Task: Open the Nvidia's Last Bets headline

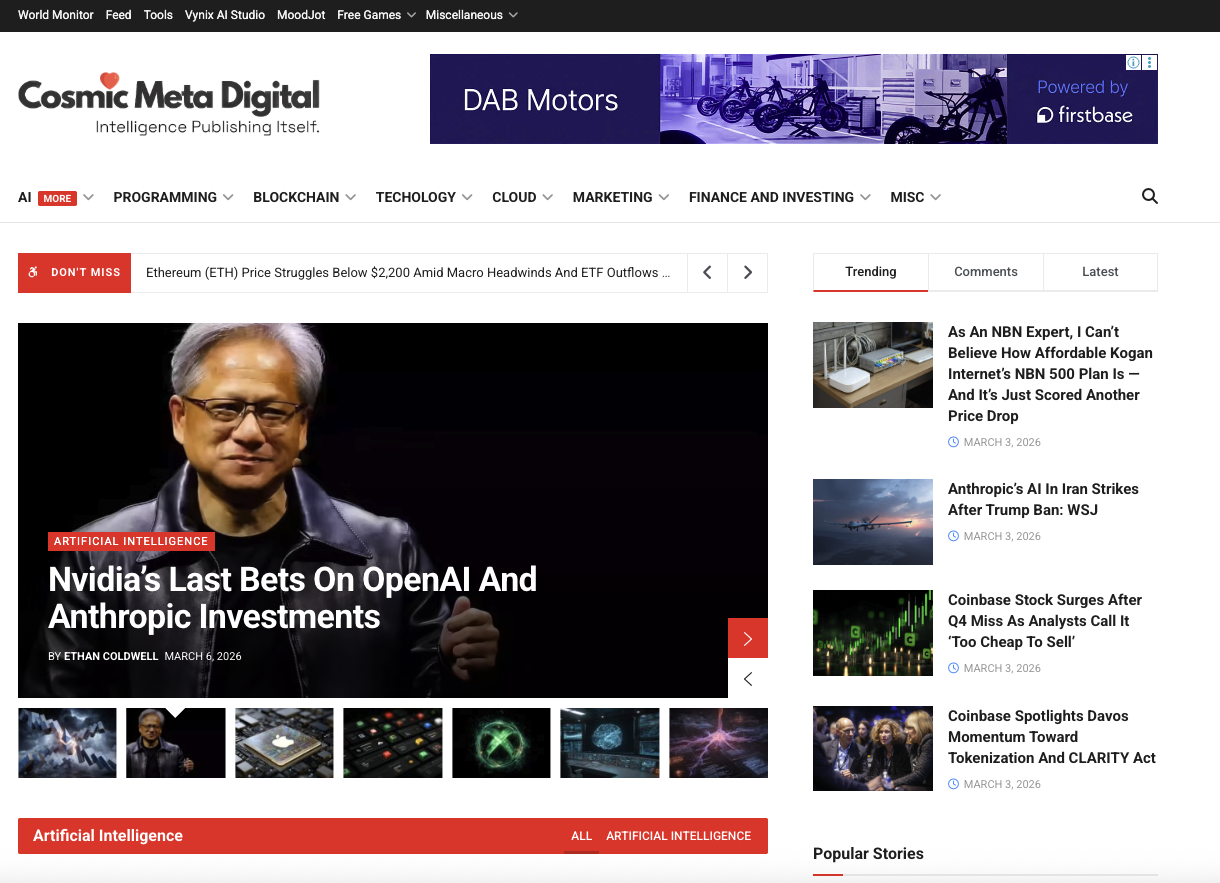Action: coord(293,598)
